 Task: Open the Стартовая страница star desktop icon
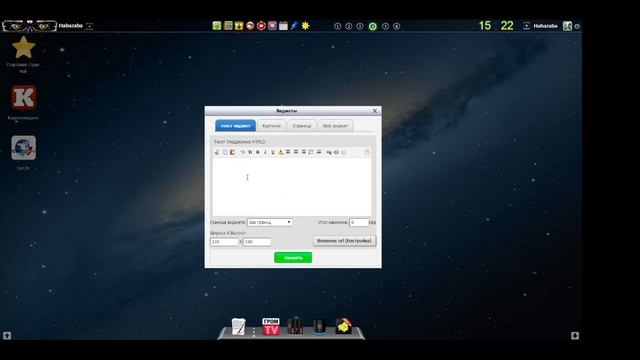click(23, 48)
